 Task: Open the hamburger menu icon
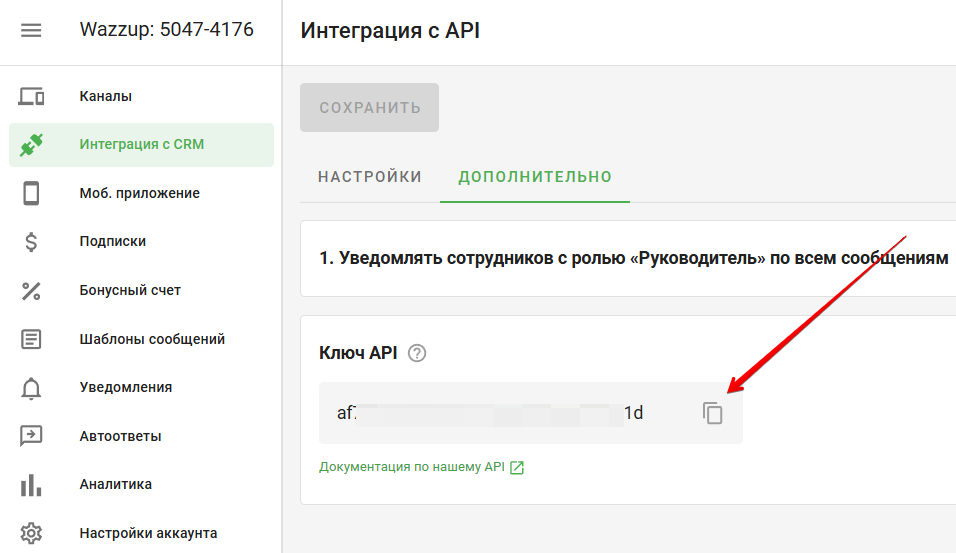pyautogui.click(x=31, y=30)
